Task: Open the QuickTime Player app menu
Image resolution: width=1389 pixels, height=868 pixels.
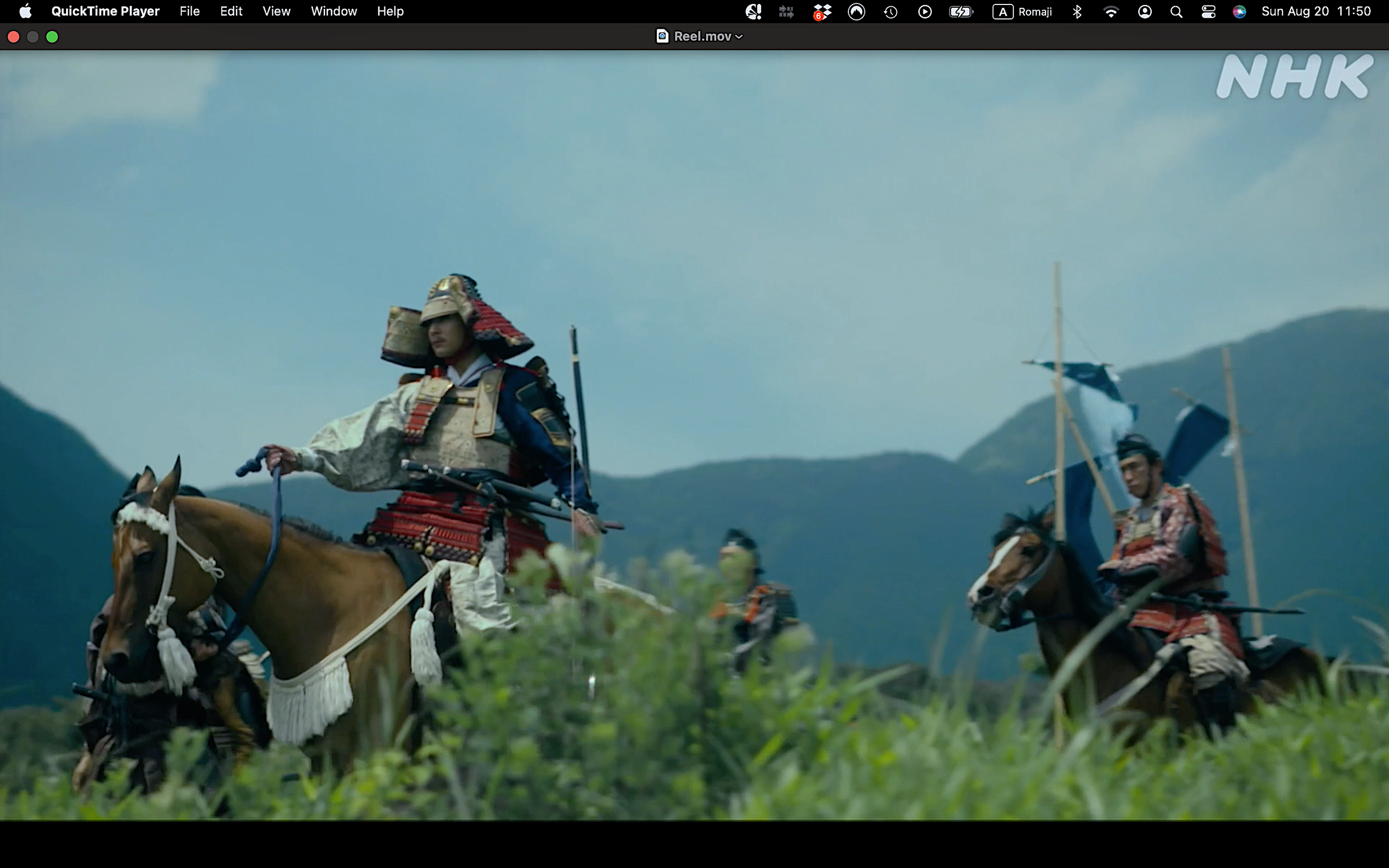Action: [105, 12]
